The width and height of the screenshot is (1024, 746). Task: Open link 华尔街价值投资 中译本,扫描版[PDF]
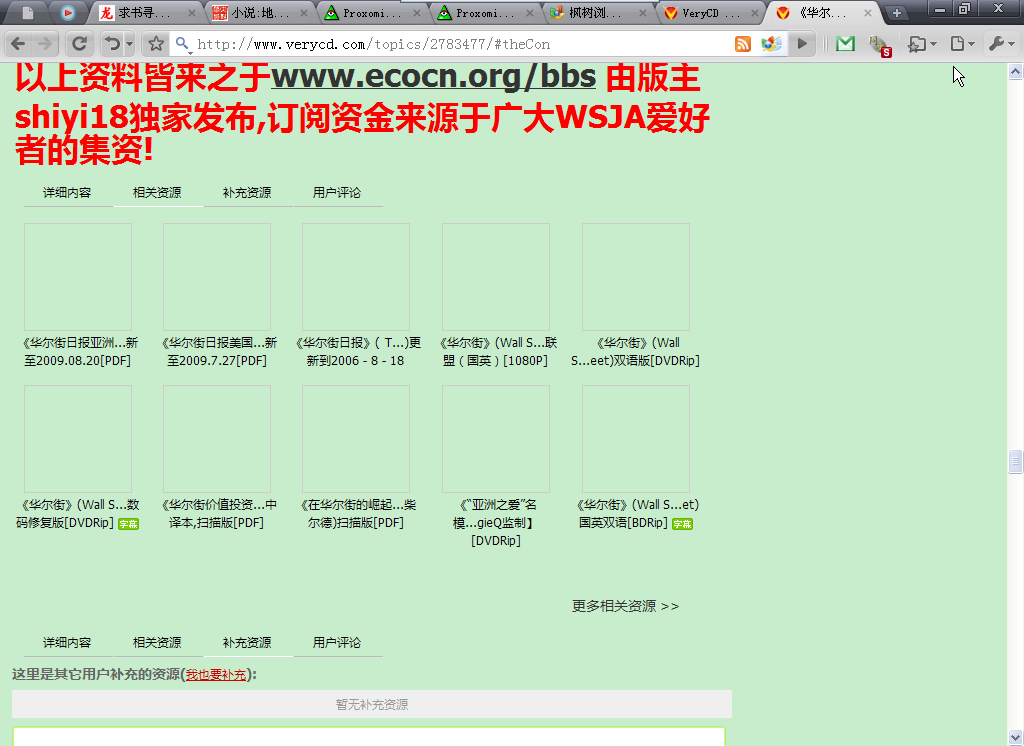pyautogui.click(x=217, y=513)
